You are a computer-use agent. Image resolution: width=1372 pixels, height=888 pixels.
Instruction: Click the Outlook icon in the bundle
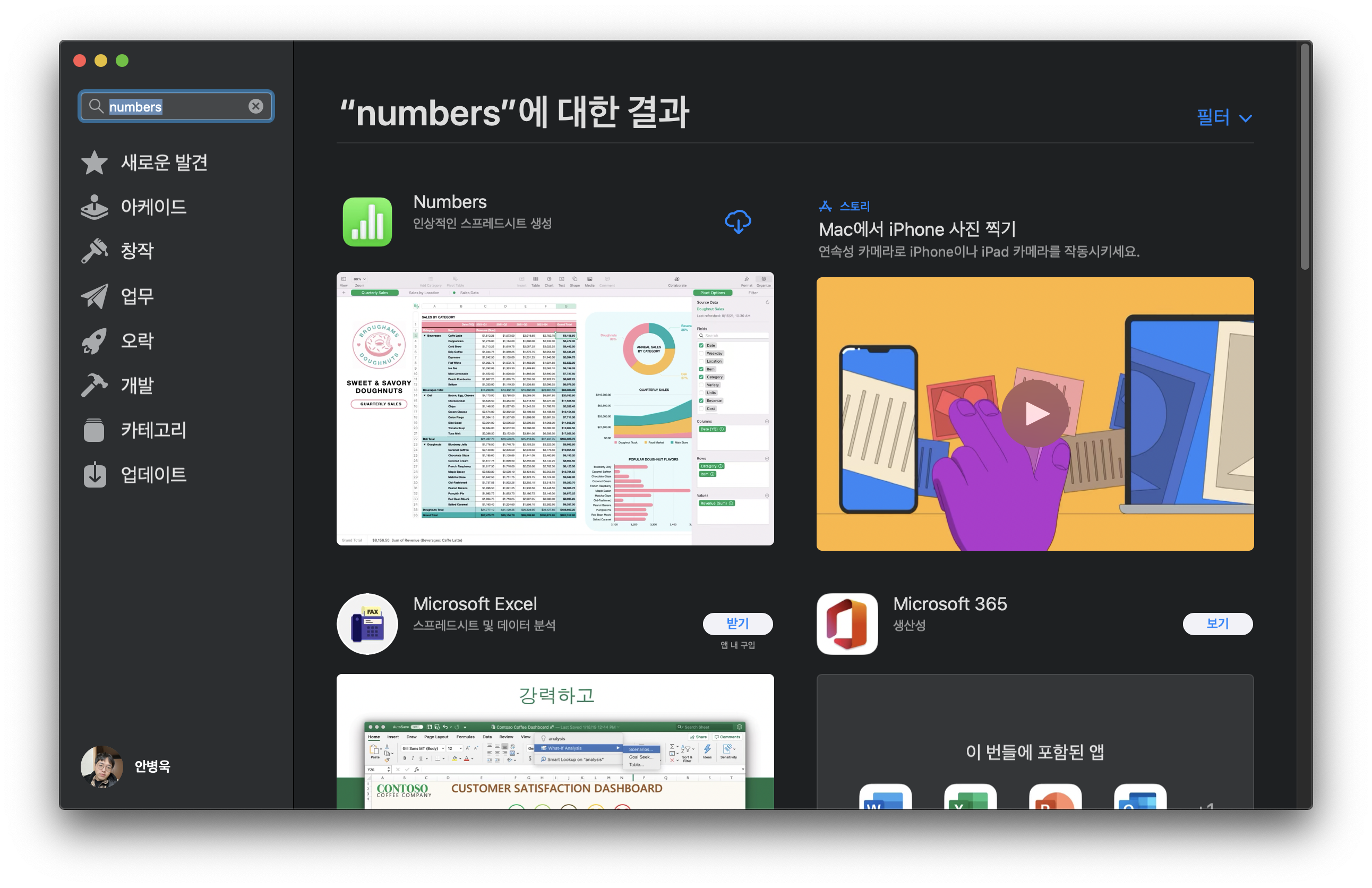pyautogui.click(x=1141, y=797)
